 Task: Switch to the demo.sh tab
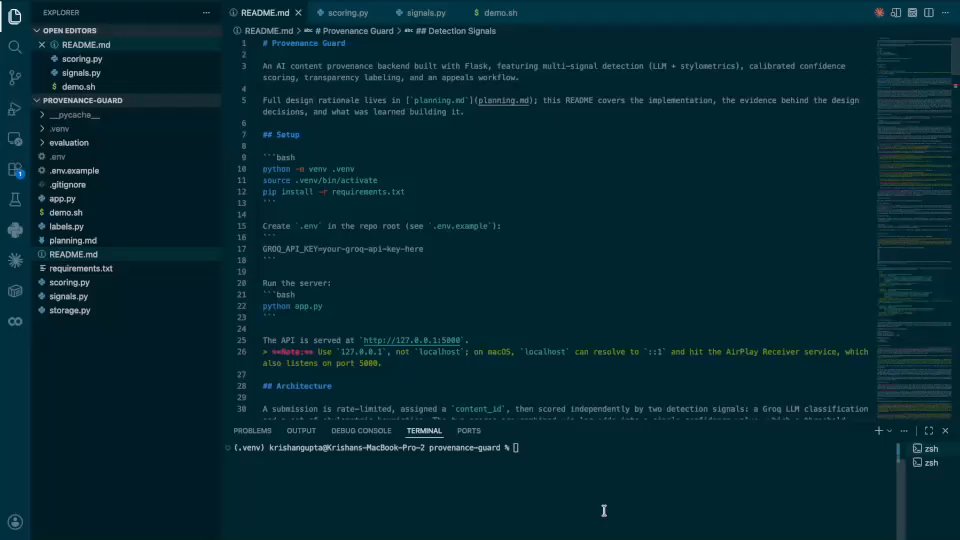click(x=500, y=12)
